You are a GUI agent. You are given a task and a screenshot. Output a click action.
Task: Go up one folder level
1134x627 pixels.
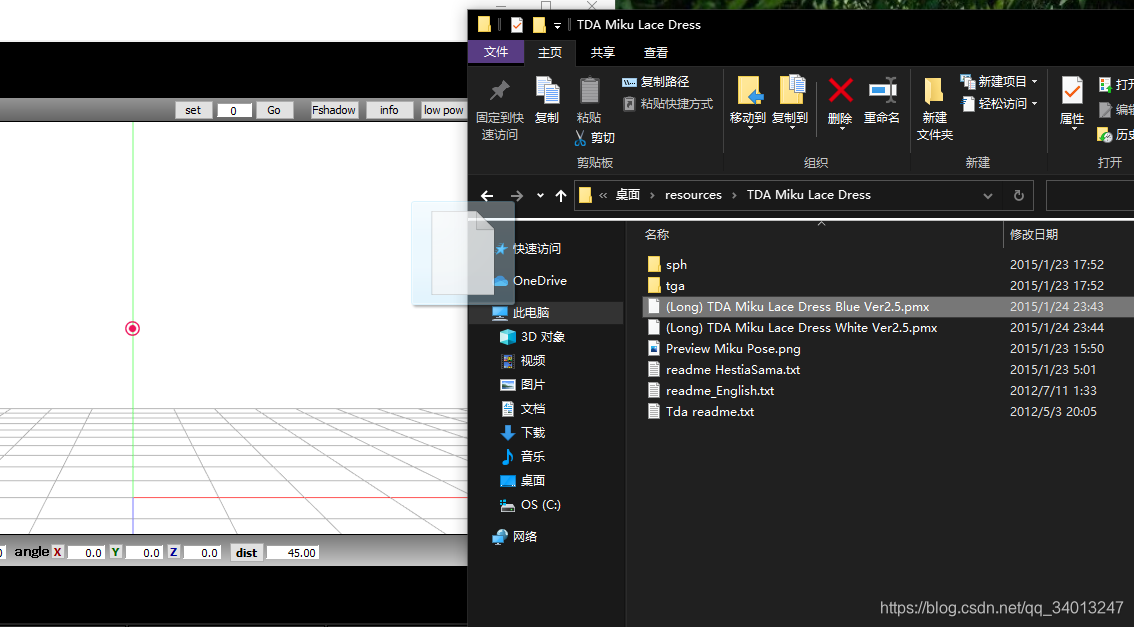(x=560, y=196)
